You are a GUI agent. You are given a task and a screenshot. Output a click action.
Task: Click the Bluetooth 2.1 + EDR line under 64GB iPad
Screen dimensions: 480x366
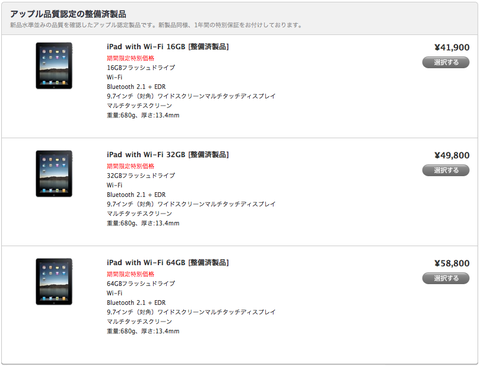136,303
